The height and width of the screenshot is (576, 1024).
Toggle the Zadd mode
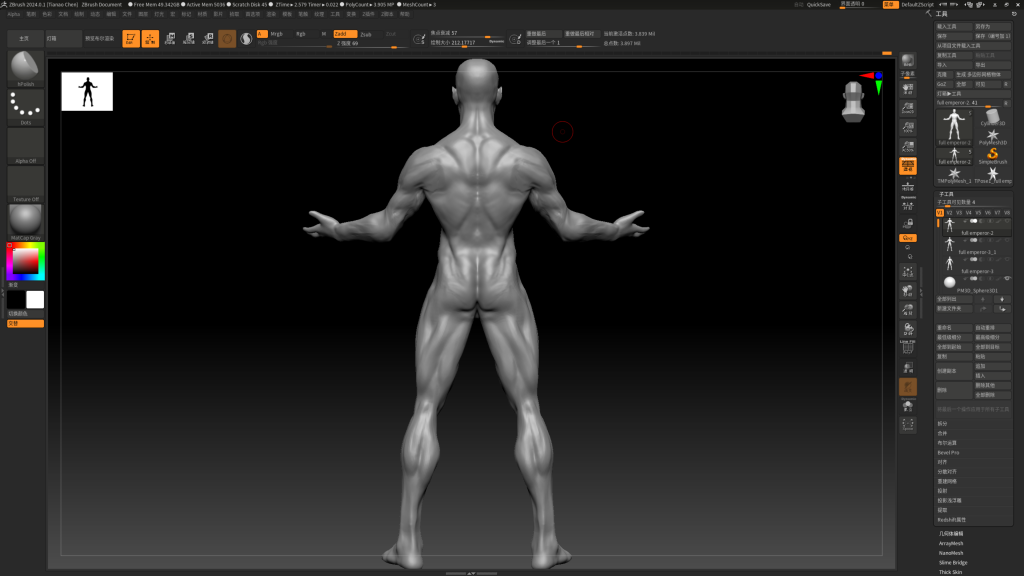[345, 34]
